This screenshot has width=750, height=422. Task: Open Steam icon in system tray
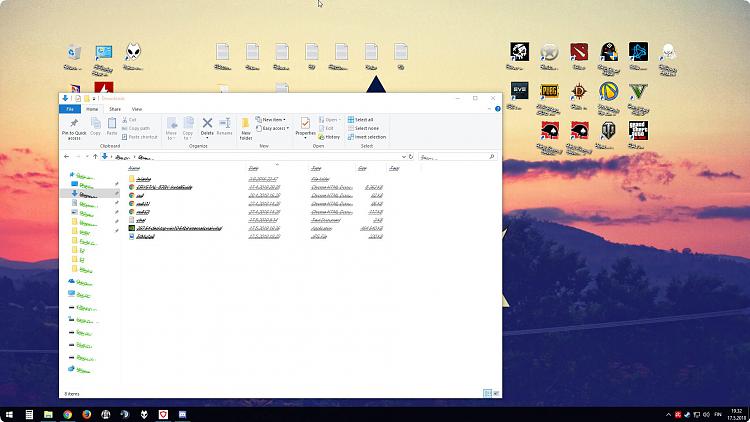coord(687,414)
